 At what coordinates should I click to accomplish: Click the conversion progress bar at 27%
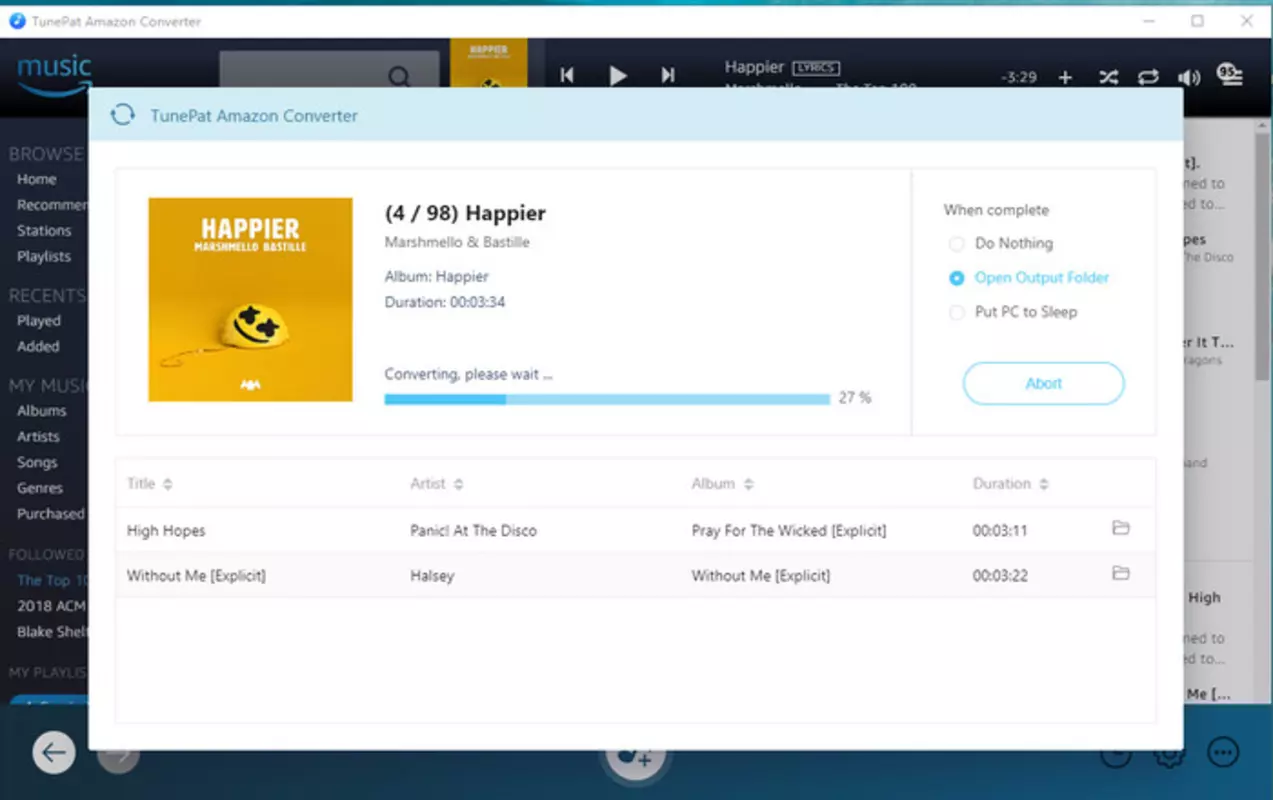607,399
